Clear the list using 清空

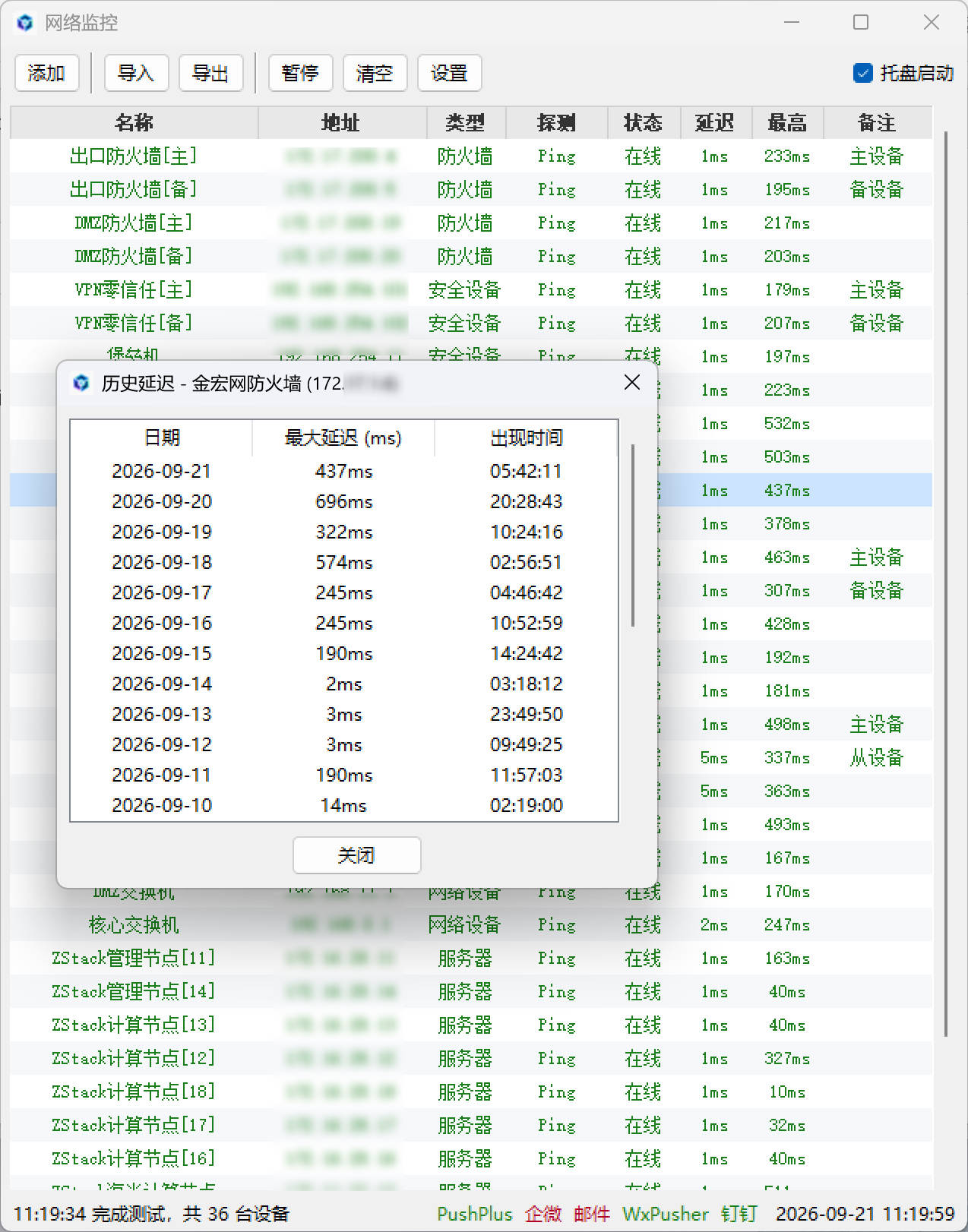(375, 73)
